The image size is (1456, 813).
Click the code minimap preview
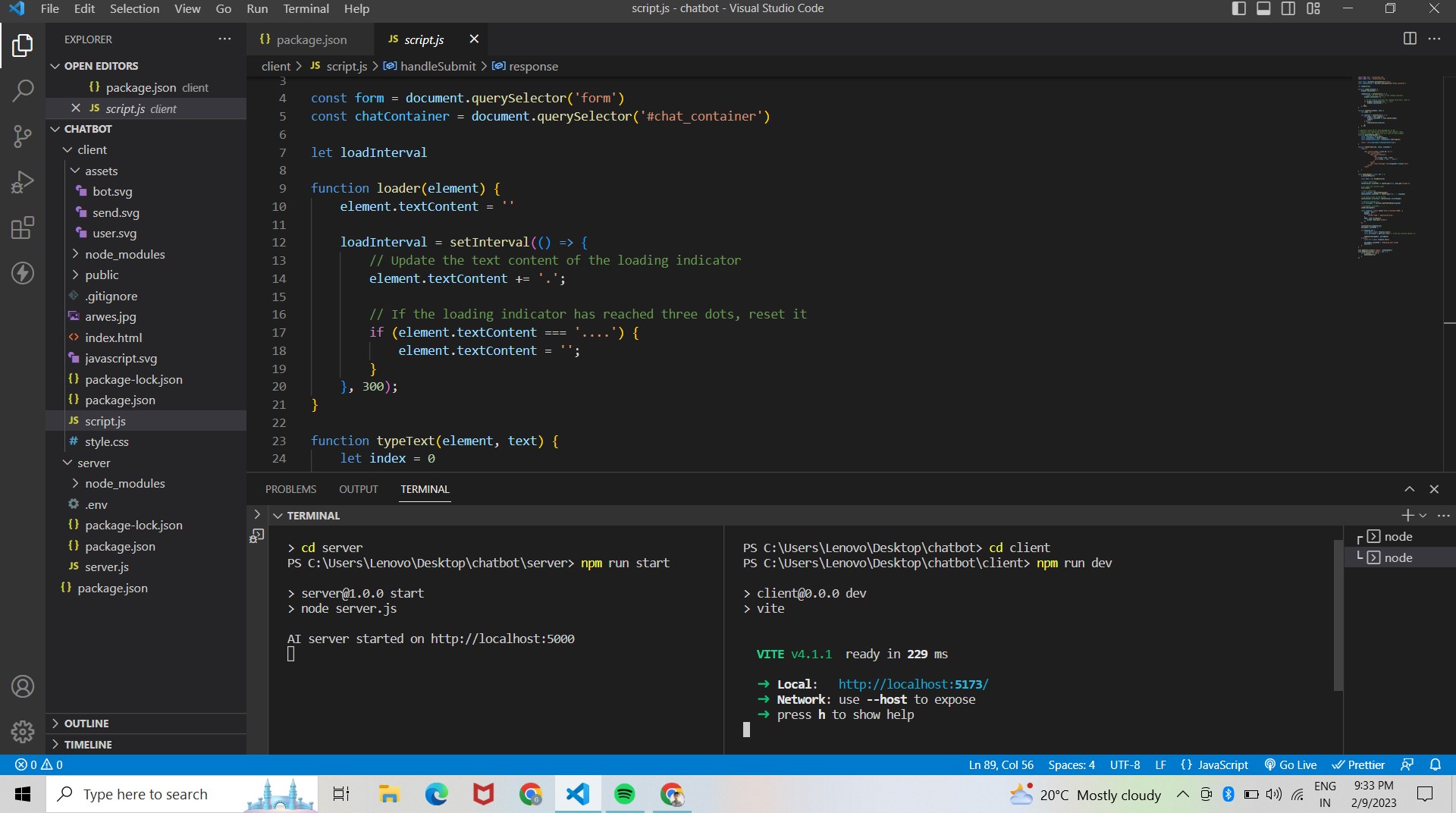coord(1386,167)
